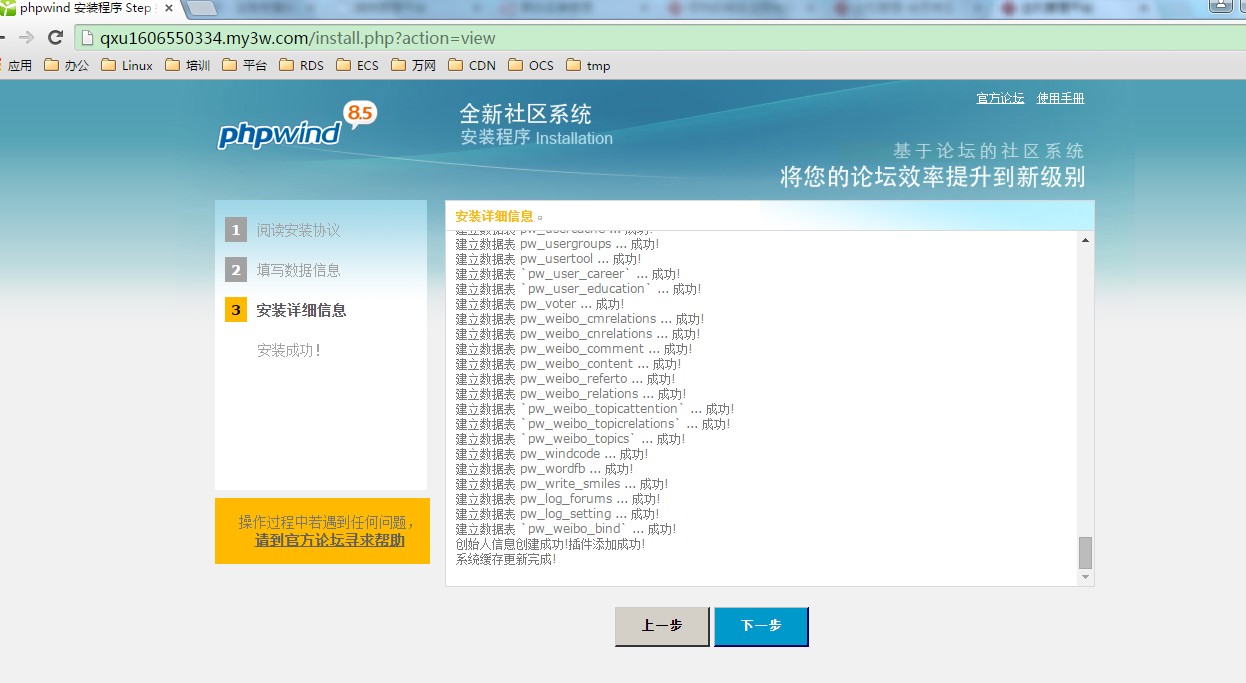Screen dimensions: 1246x683
Task: Open the RDS bookmark folder
Action: click(302, 66)
